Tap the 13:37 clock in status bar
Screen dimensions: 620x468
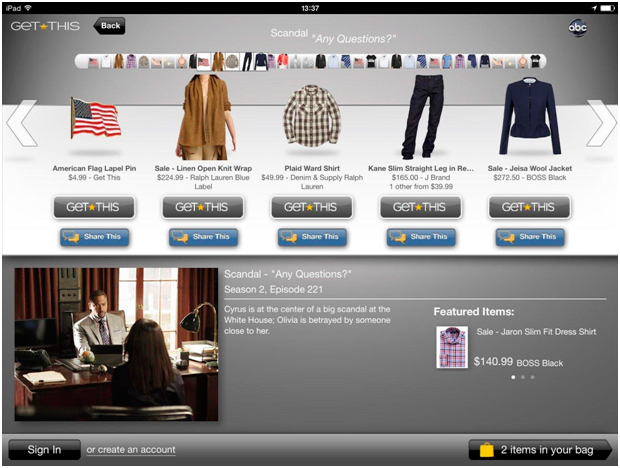tap(310, 8)
